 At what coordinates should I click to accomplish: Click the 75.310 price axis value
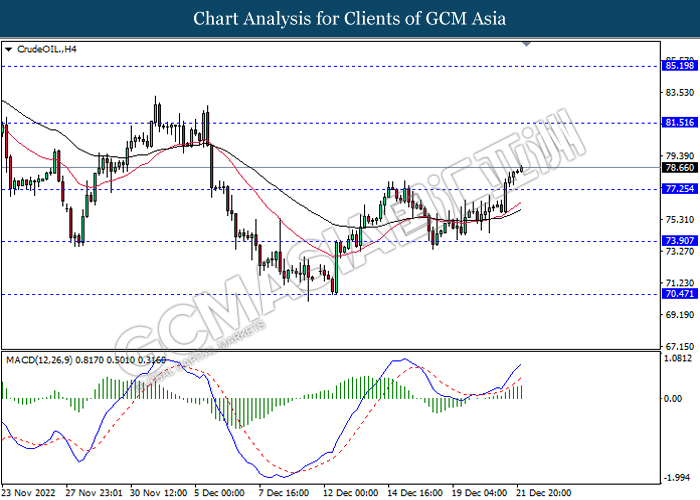click(x=679, y=220)
